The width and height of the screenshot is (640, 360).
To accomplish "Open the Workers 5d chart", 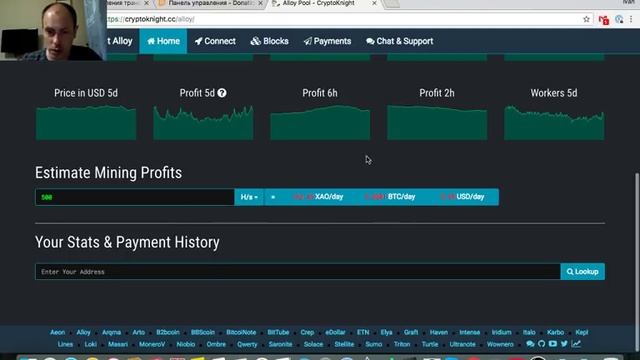I will point(554,123).
